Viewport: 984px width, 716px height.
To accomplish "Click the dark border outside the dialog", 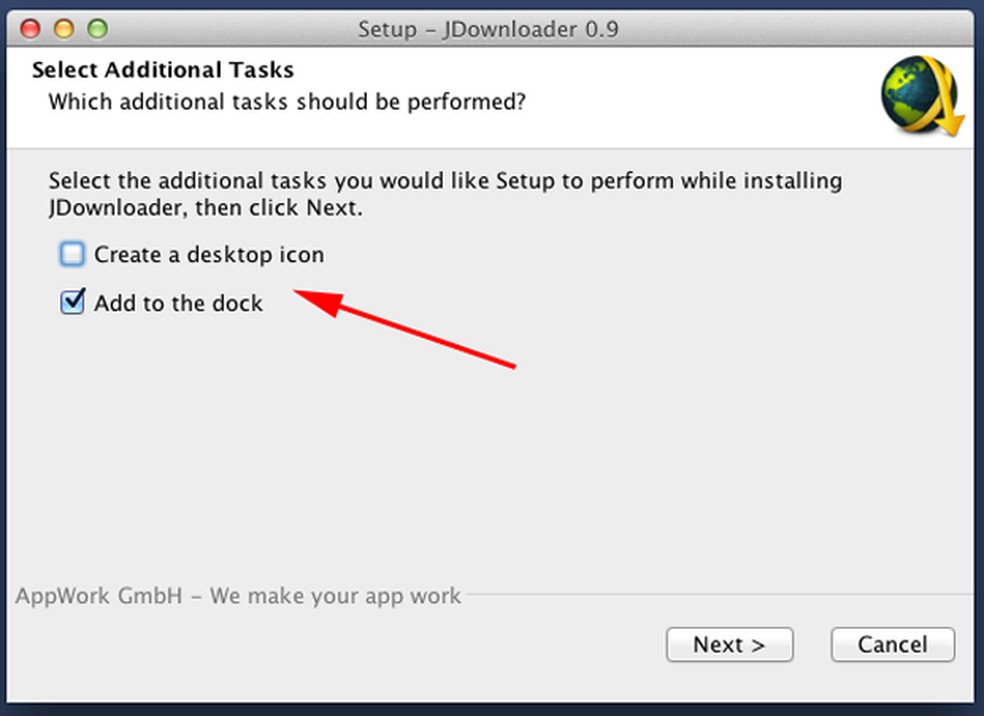I will (978, 400).
